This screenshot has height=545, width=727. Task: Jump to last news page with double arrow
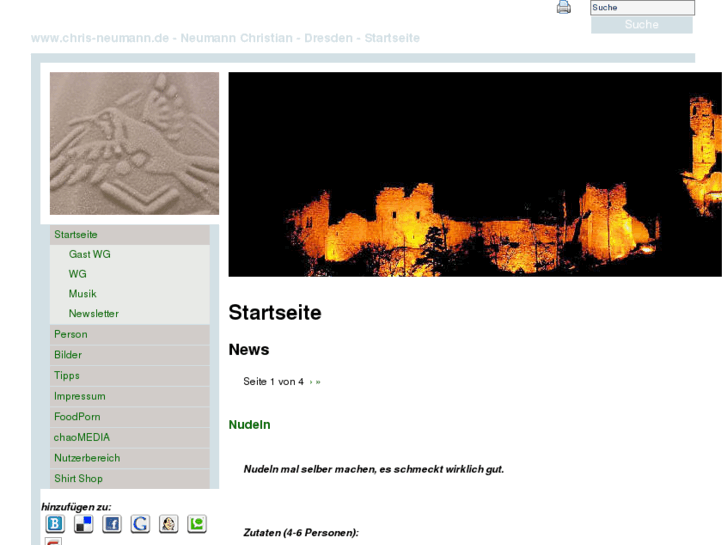[318, 382]
